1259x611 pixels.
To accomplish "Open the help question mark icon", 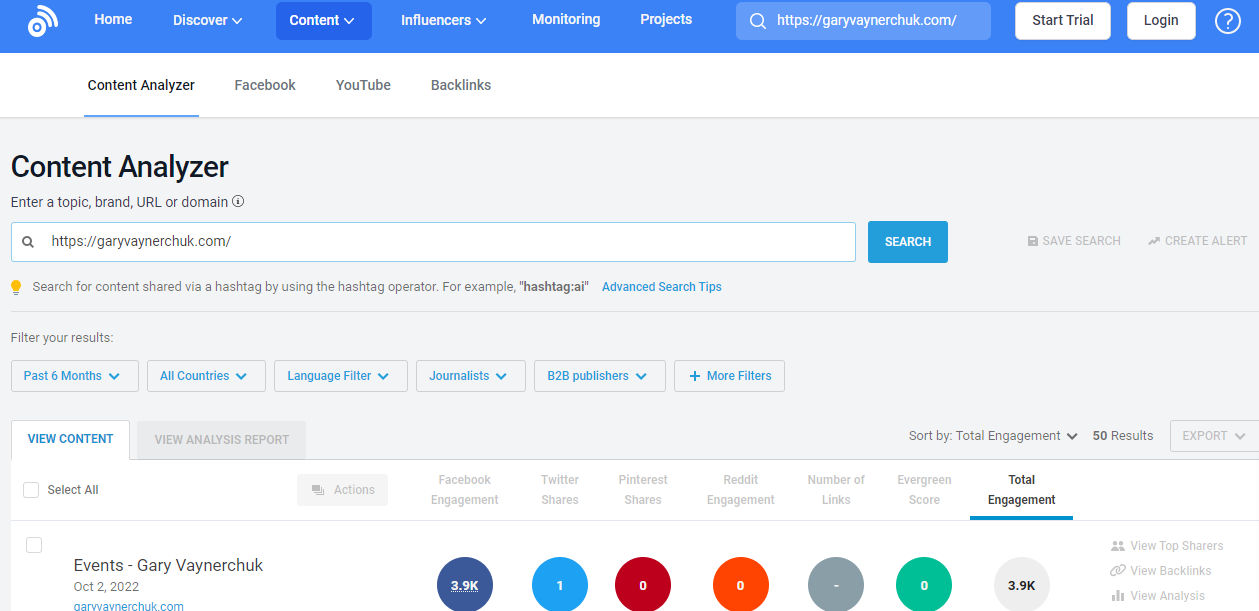I will coord(1228,20).
